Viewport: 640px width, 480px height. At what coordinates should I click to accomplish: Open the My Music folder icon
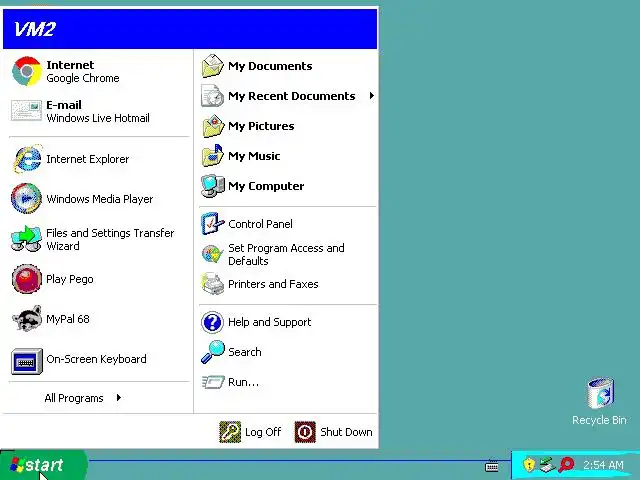[x=213, y=156]
